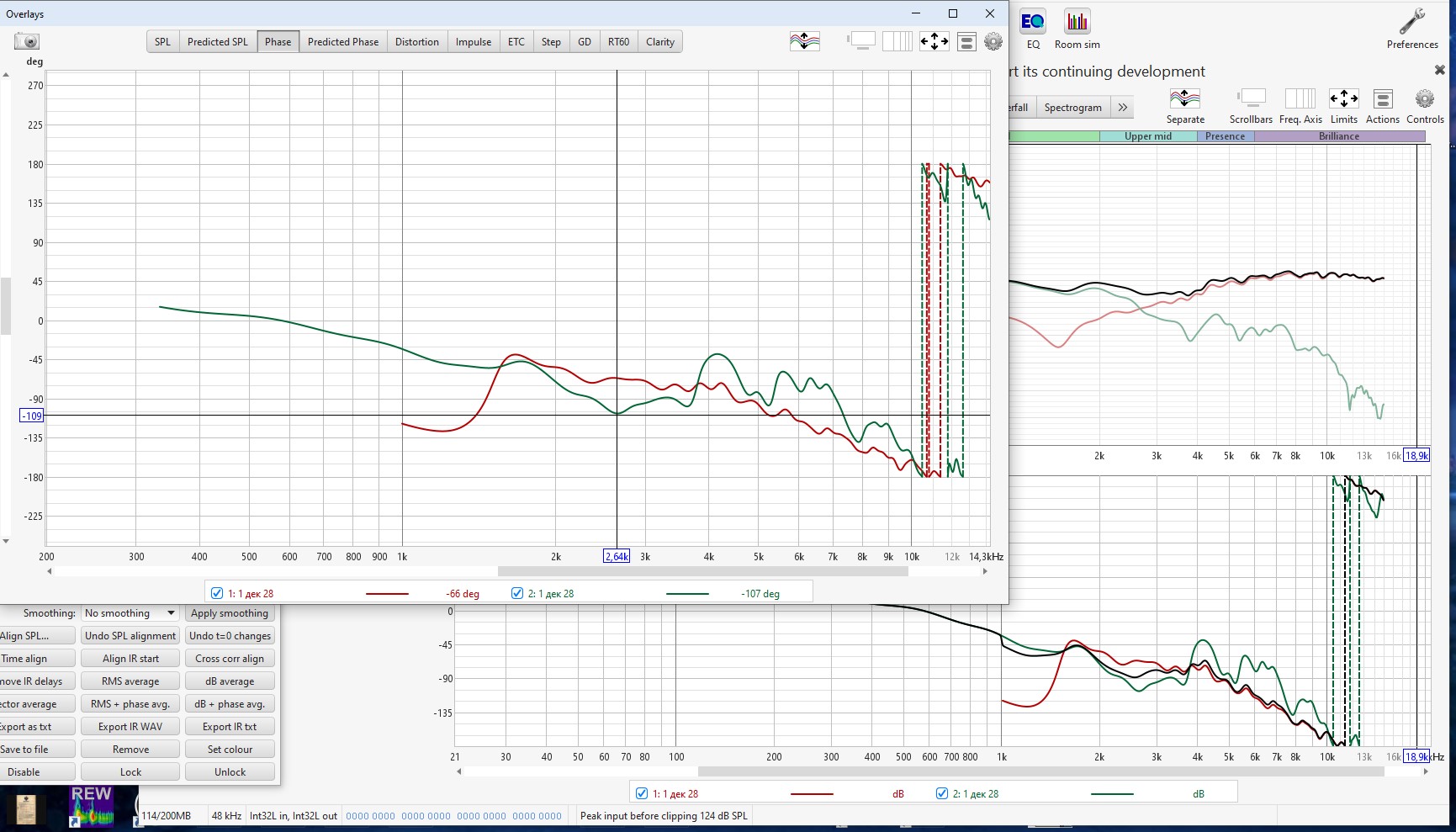
Task: Click Overlays scrollbar right arrow
Action: [x=985, y=571]
